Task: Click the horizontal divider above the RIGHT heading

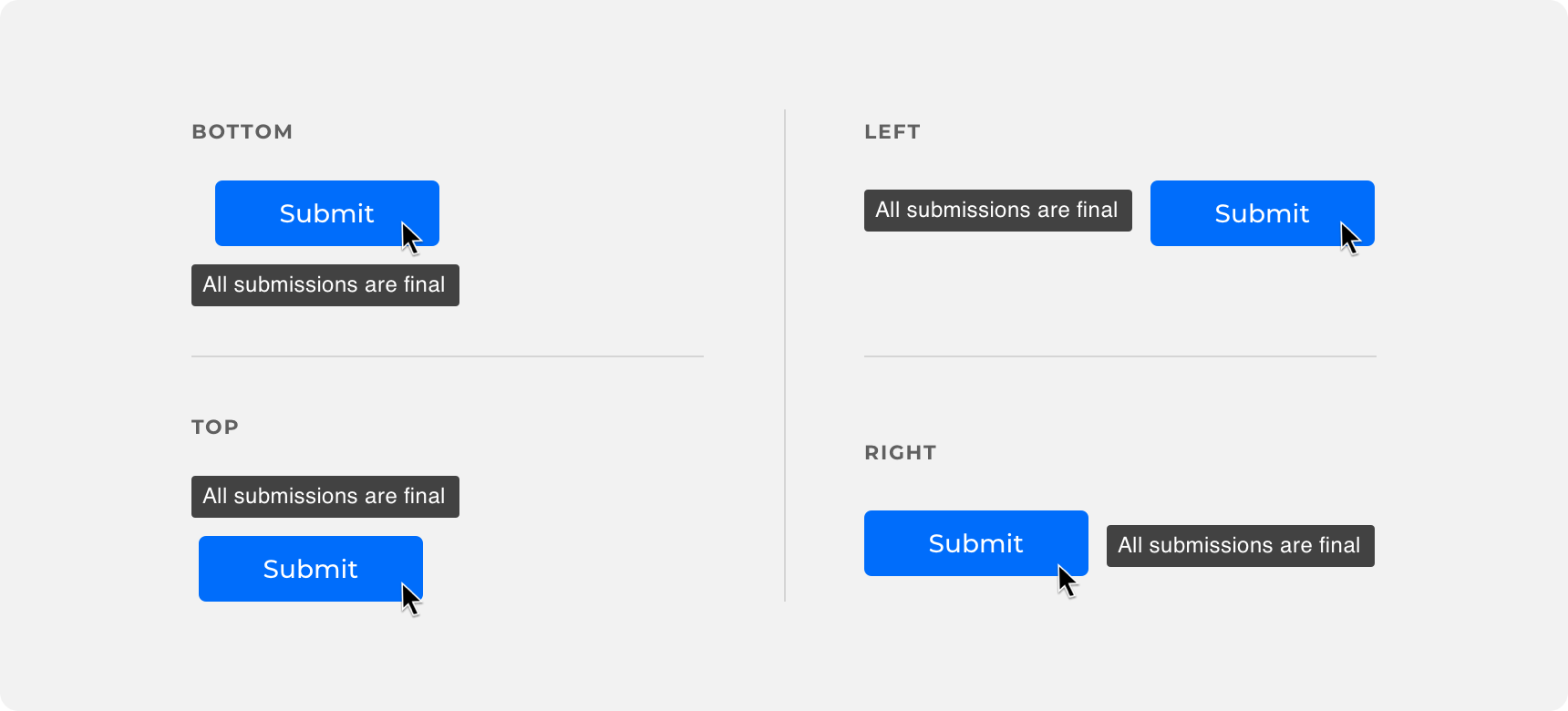Action: pos(1120,356)
